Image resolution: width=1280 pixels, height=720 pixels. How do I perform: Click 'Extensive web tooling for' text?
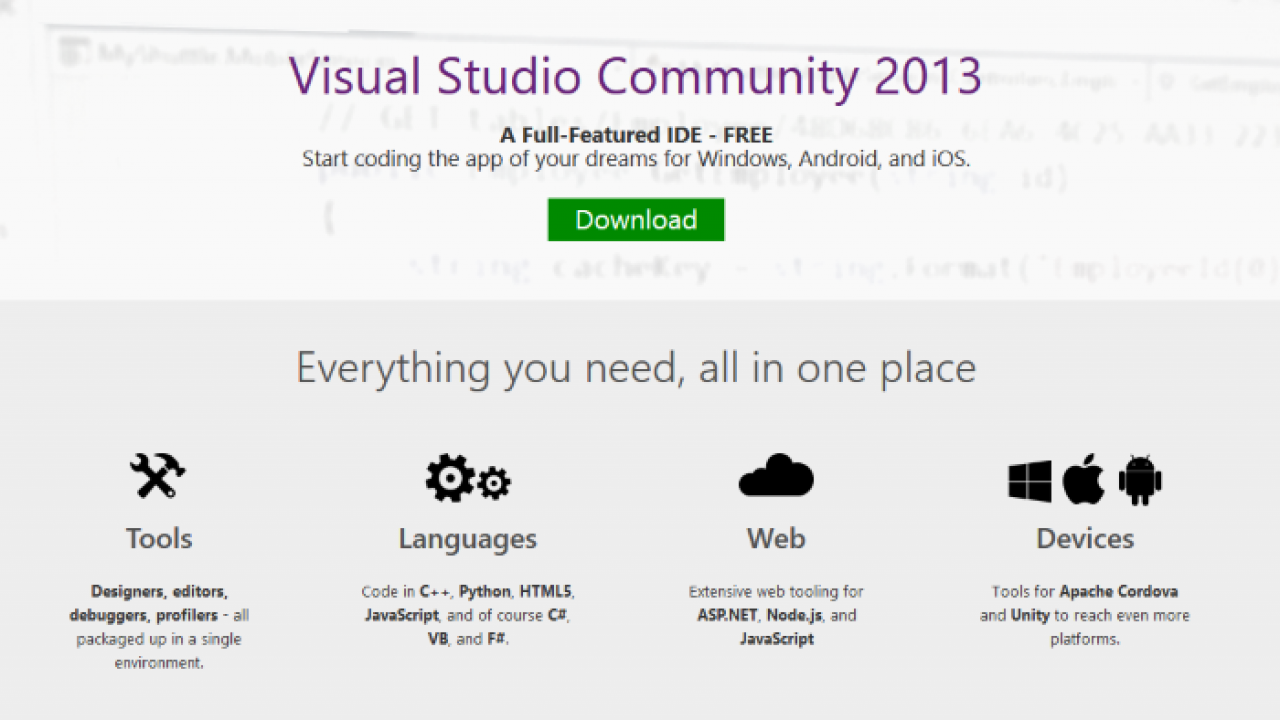[776, 592]
